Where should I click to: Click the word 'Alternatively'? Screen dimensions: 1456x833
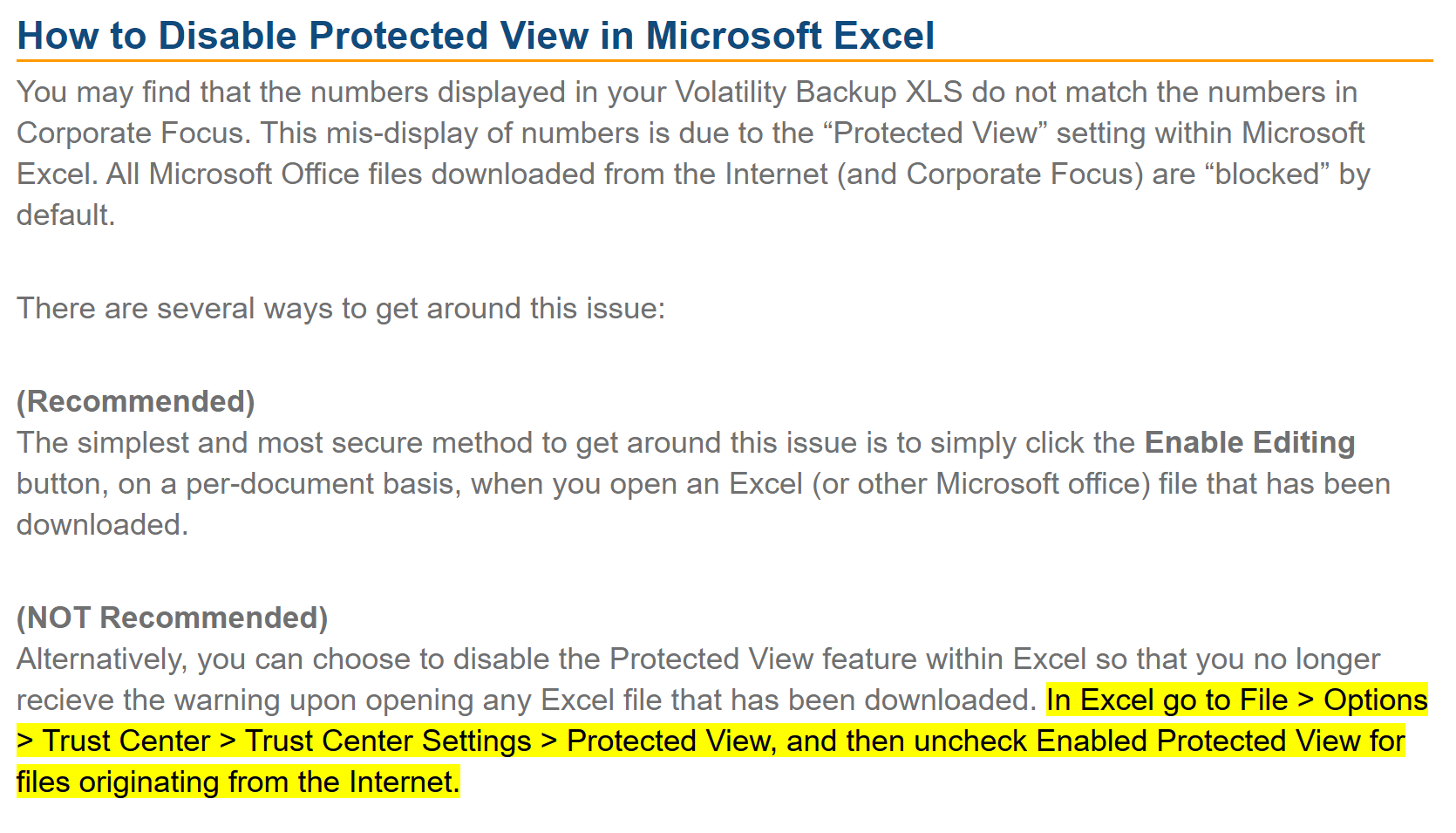click(x=101, y=659)
